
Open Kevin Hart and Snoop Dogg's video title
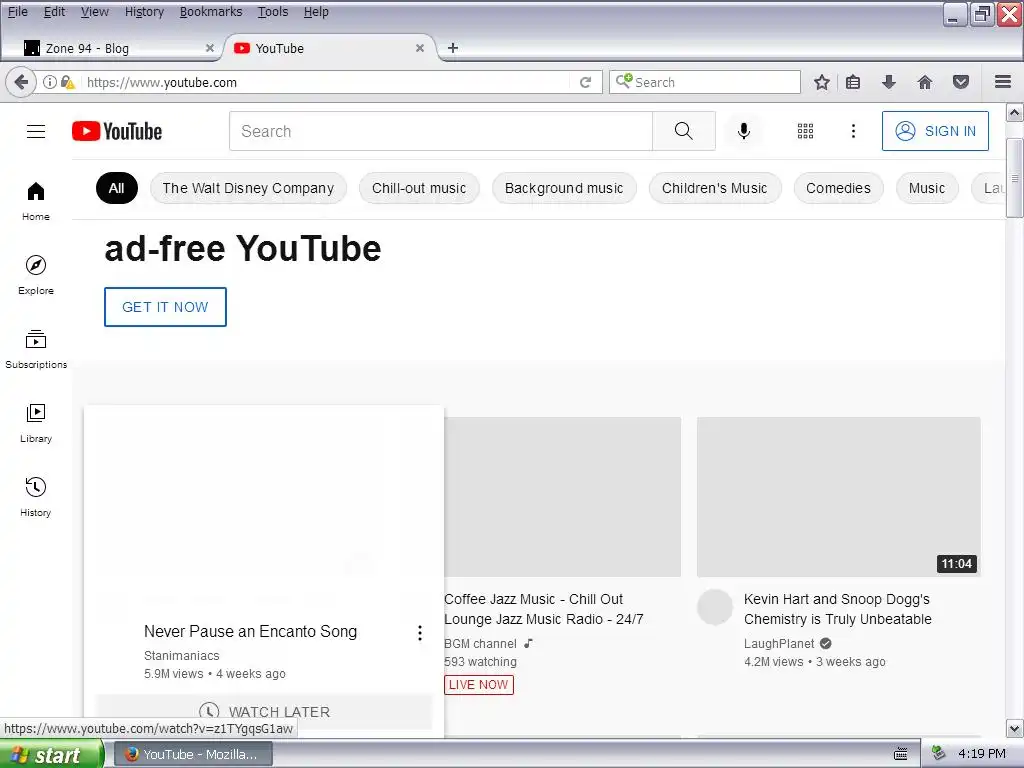tap(838, 609)
